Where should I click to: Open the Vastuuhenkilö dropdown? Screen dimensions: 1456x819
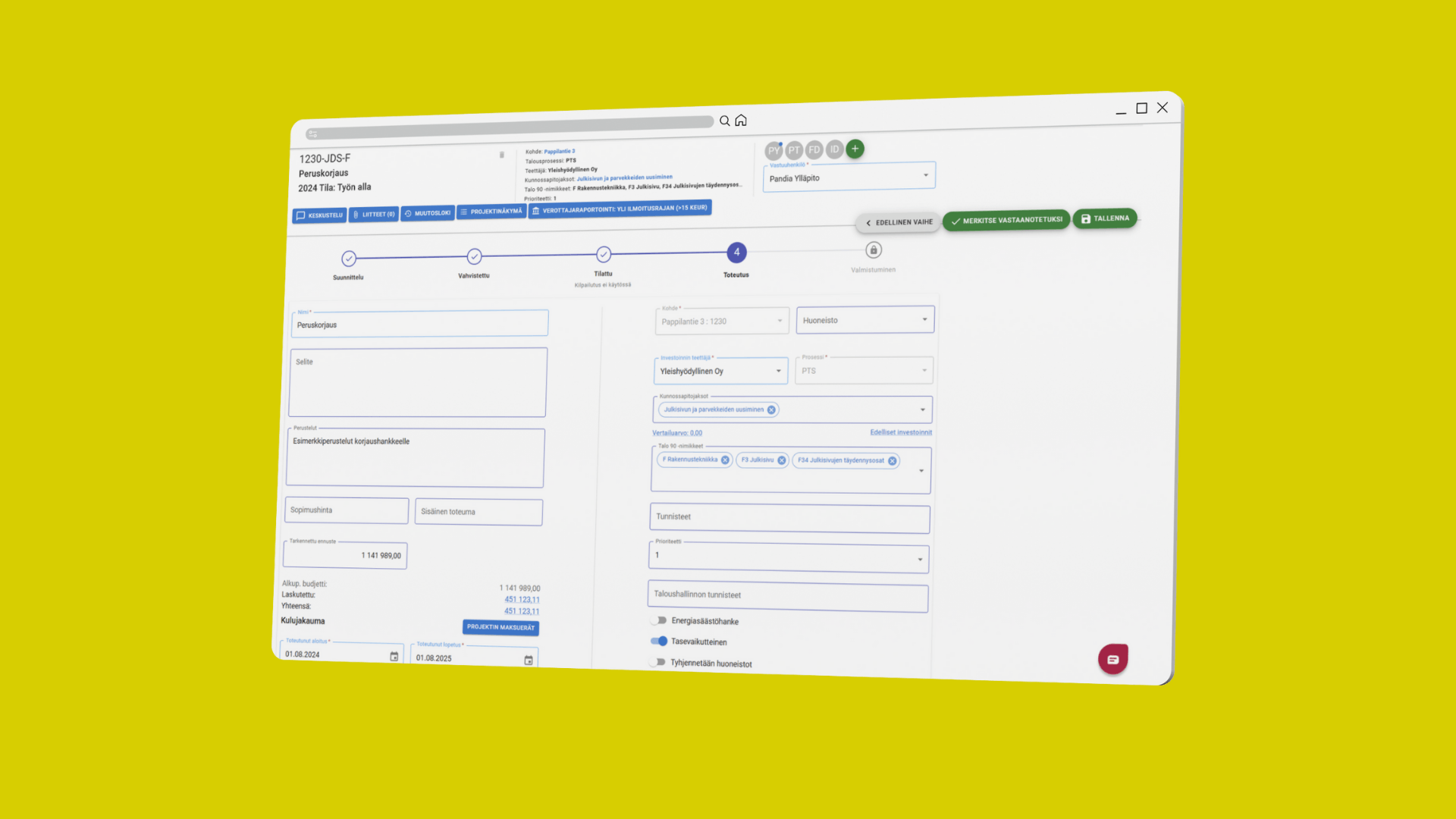(849, 177)
